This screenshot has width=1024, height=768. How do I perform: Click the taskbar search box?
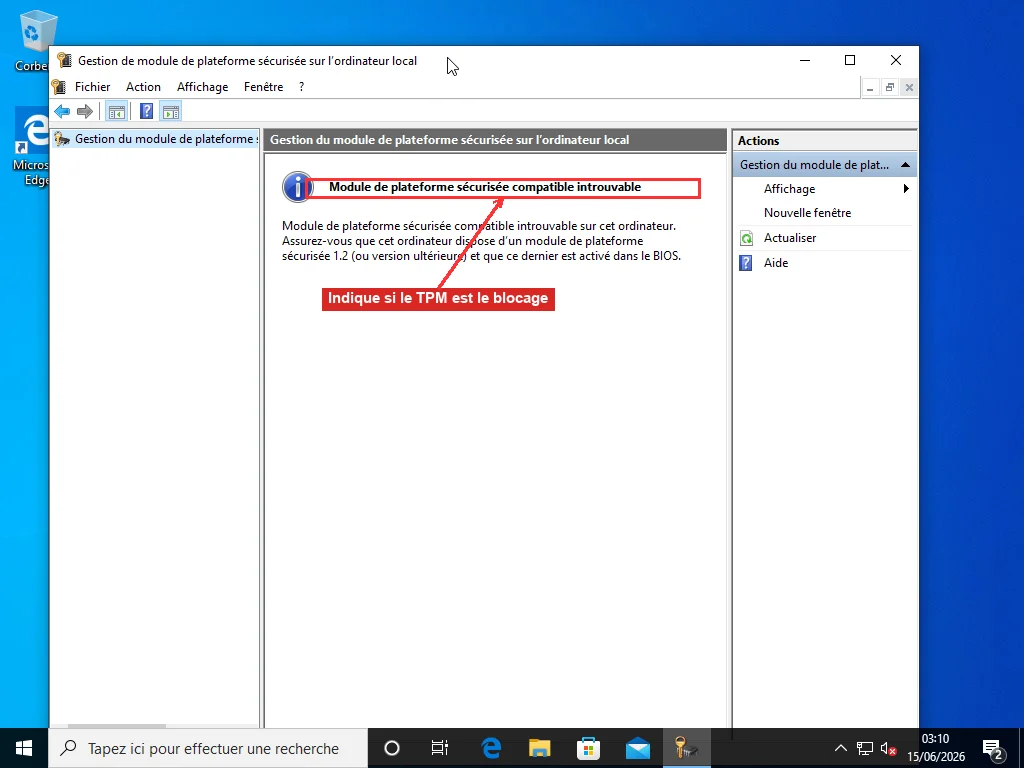click(208, 748)
